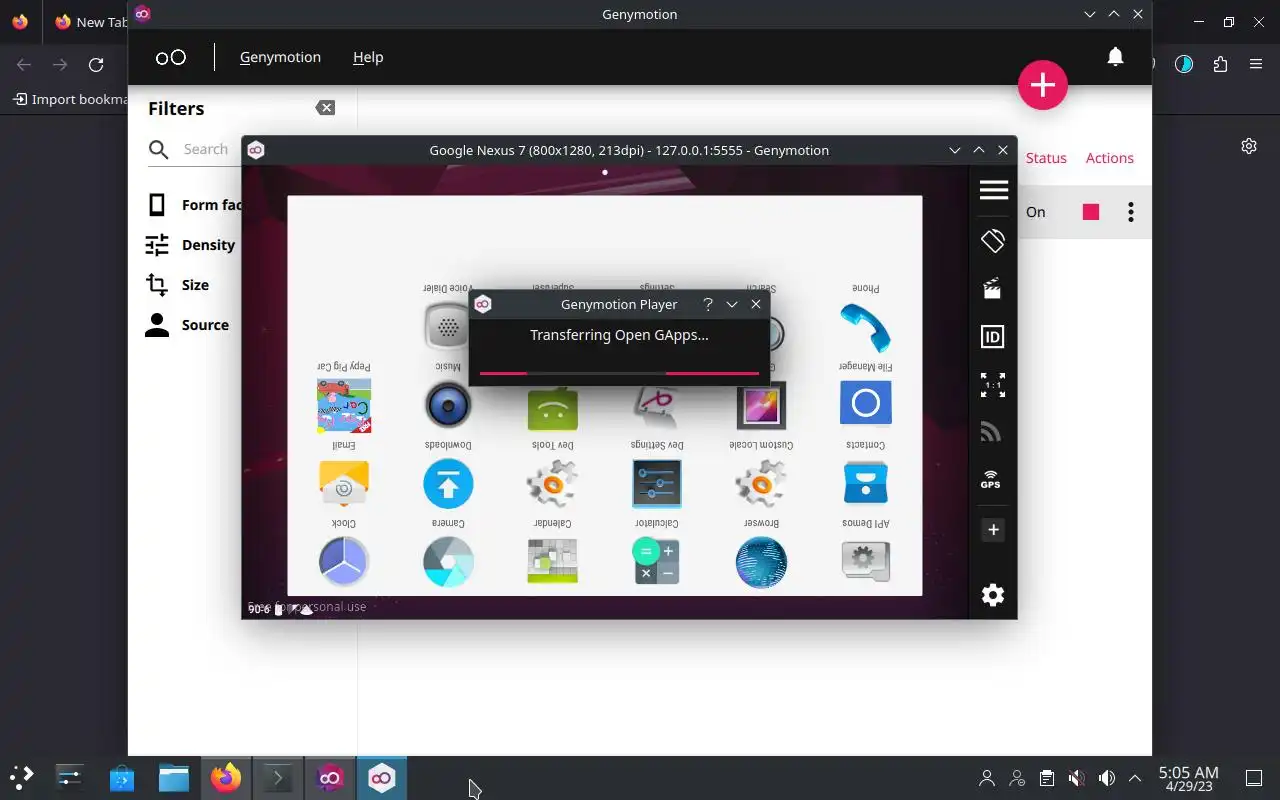Open the Dev Tools gear app
Viewport: 1280px width, 800px height.
[x=552, y=484]
